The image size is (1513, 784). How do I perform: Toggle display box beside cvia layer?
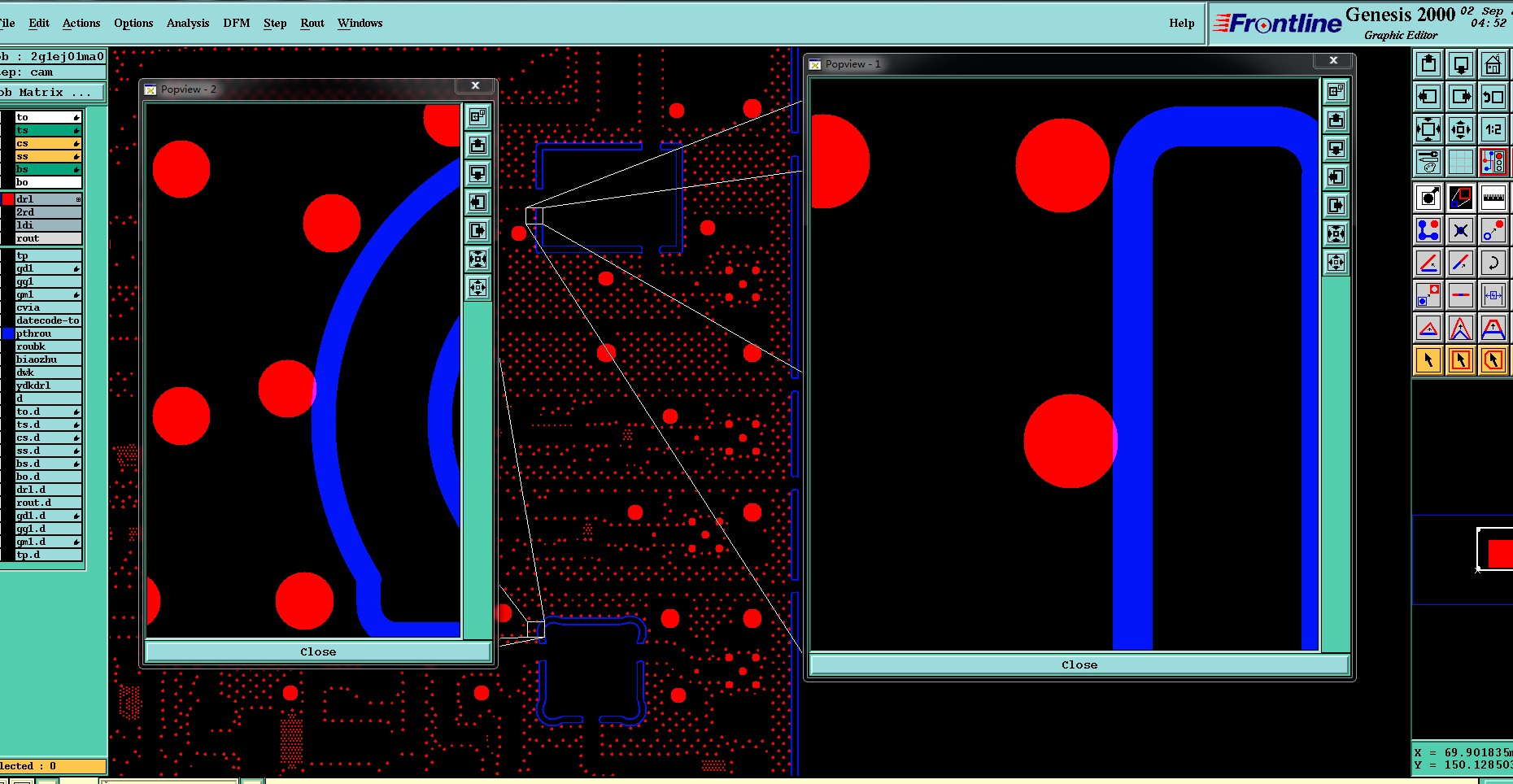tap(8, 307)
